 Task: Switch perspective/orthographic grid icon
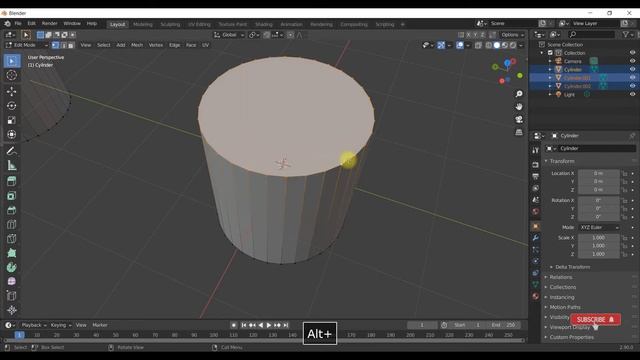point(519,132)
